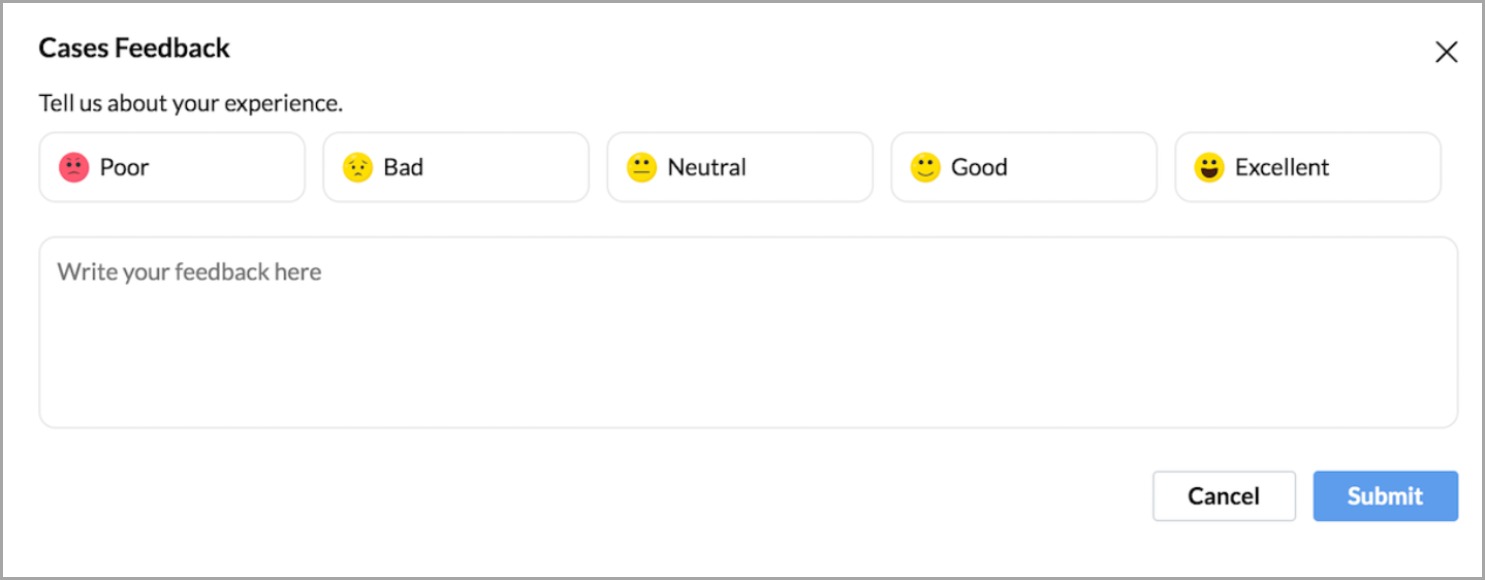Submit the feedback form
The height and width of the screenshot is (580, 1485).
coord(1385,496)
